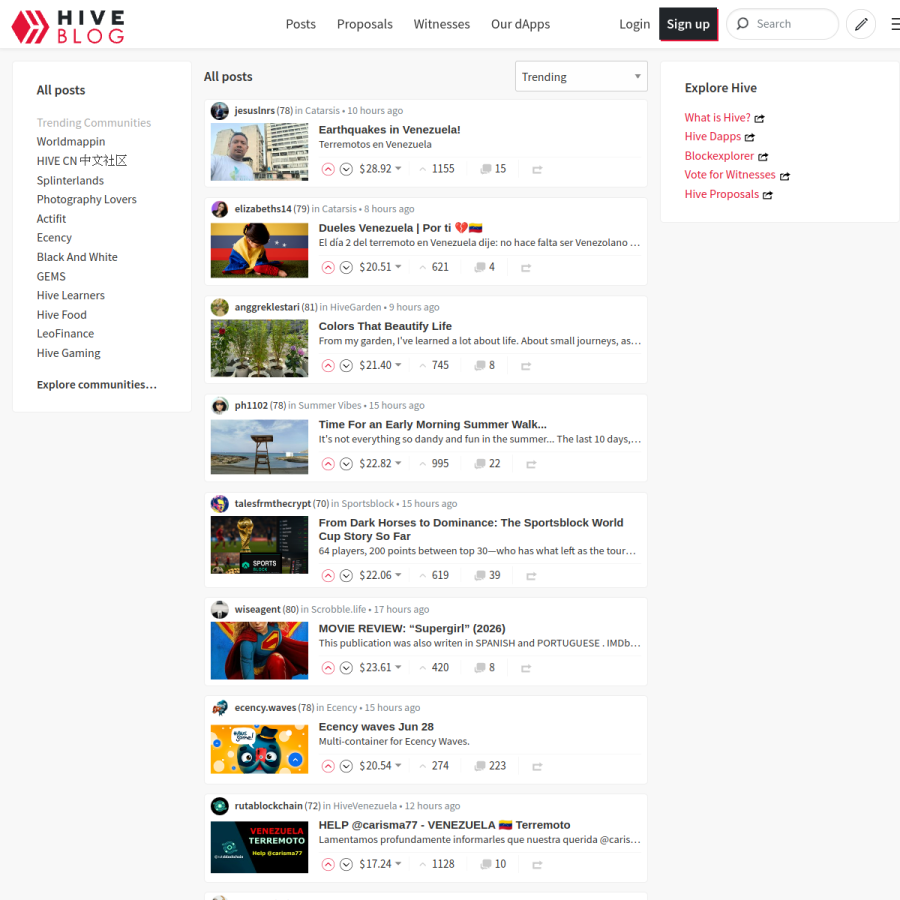This screenshot has height=900, width=900.
Task: Open the Supergirl review thumbnail image
Action: pyautogui.click(x=259, y=651)
